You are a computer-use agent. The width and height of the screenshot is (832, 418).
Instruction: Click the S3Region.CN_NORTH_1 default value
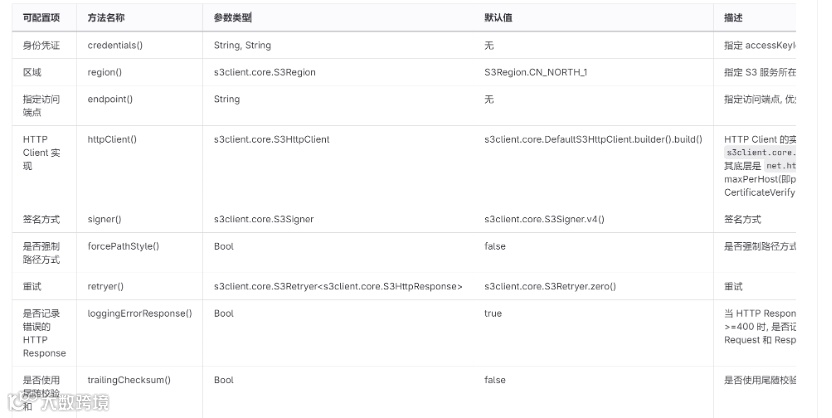(x=535, y=72)
